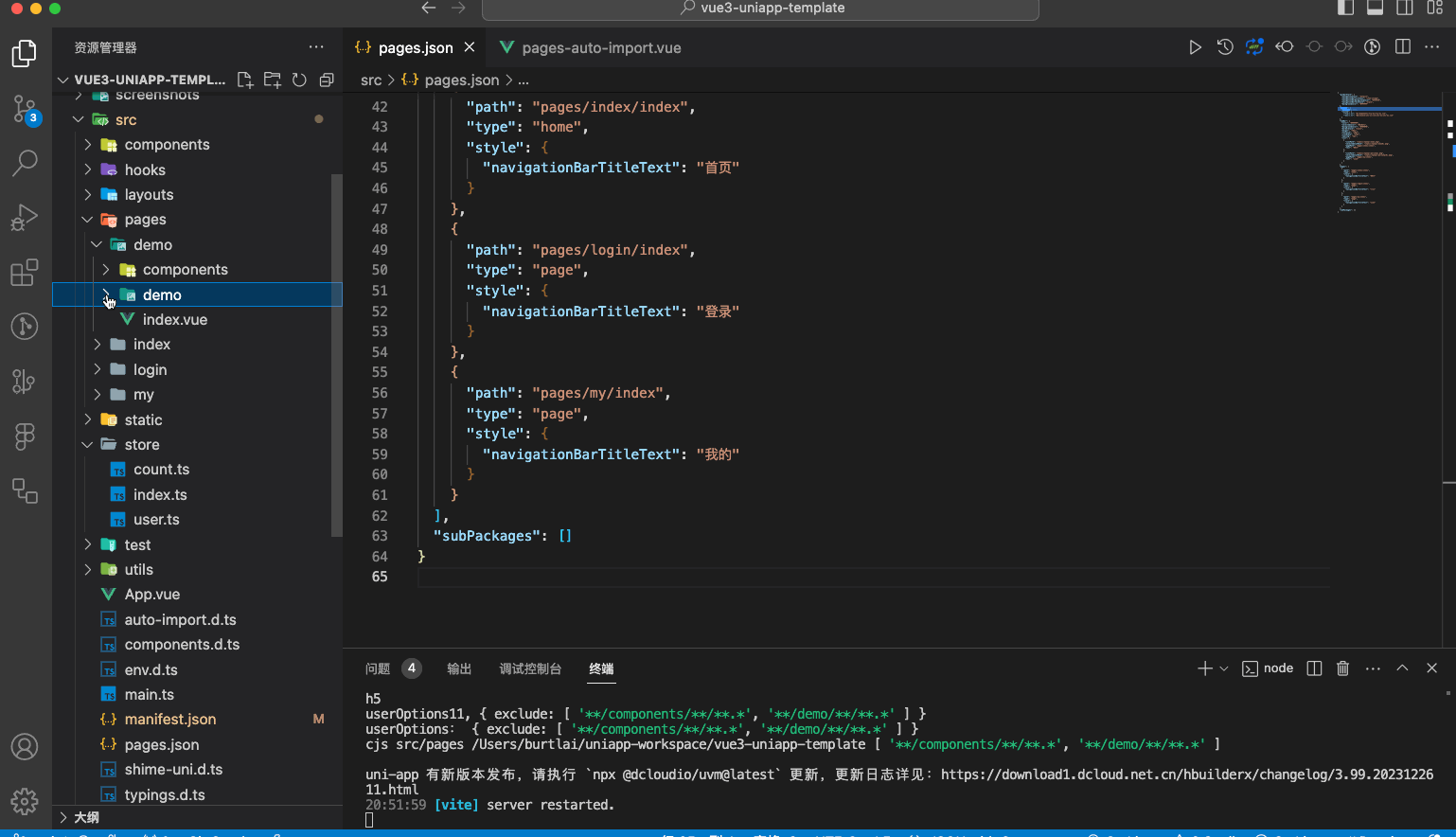
Task: Run the file with play button
Action: [x=1195, y=47]
